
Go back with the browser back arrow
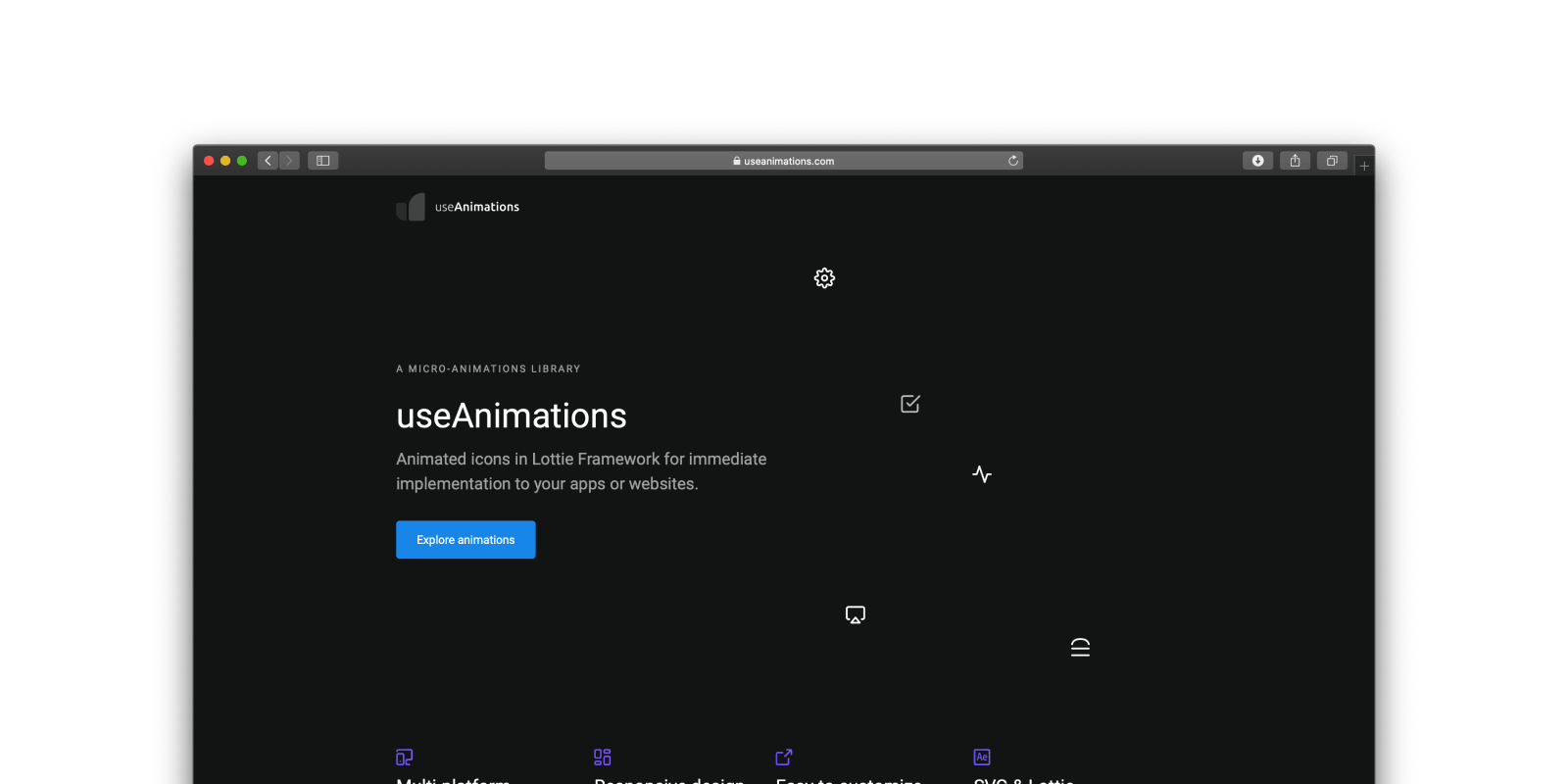click(x=268, y=161)
